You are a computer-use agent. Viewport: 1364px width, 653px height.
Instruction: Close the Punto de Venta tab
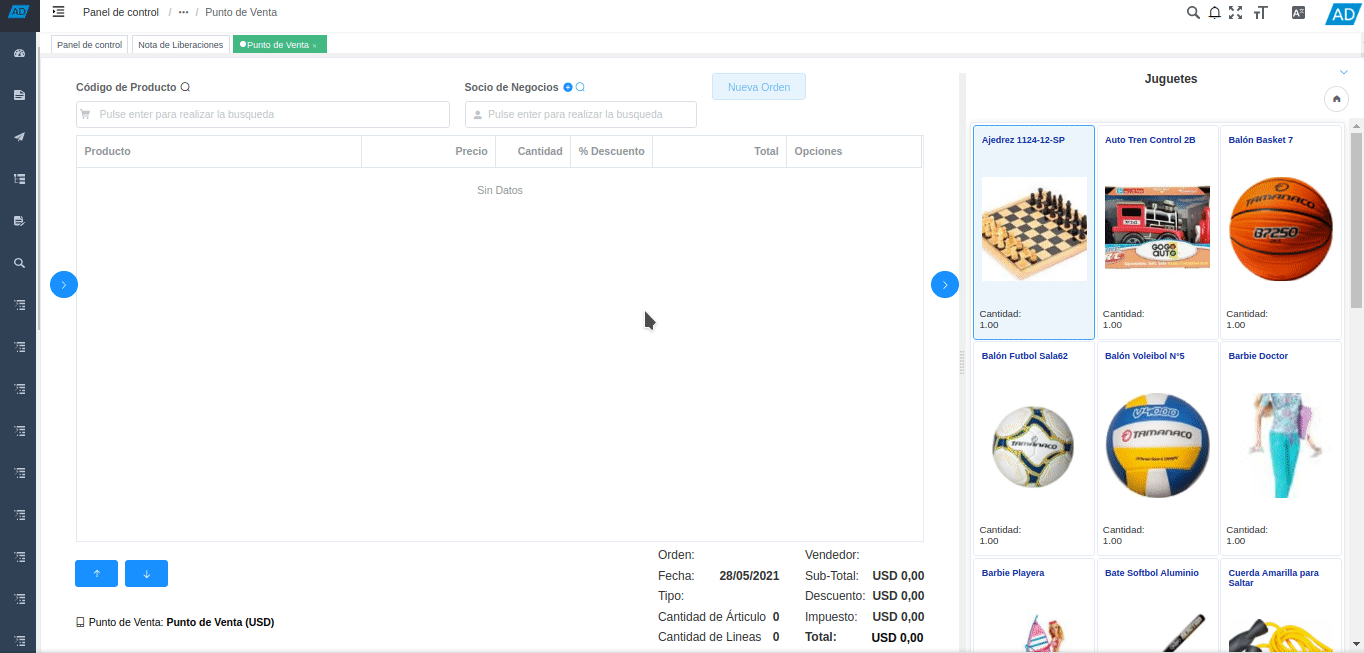[315, 46]
